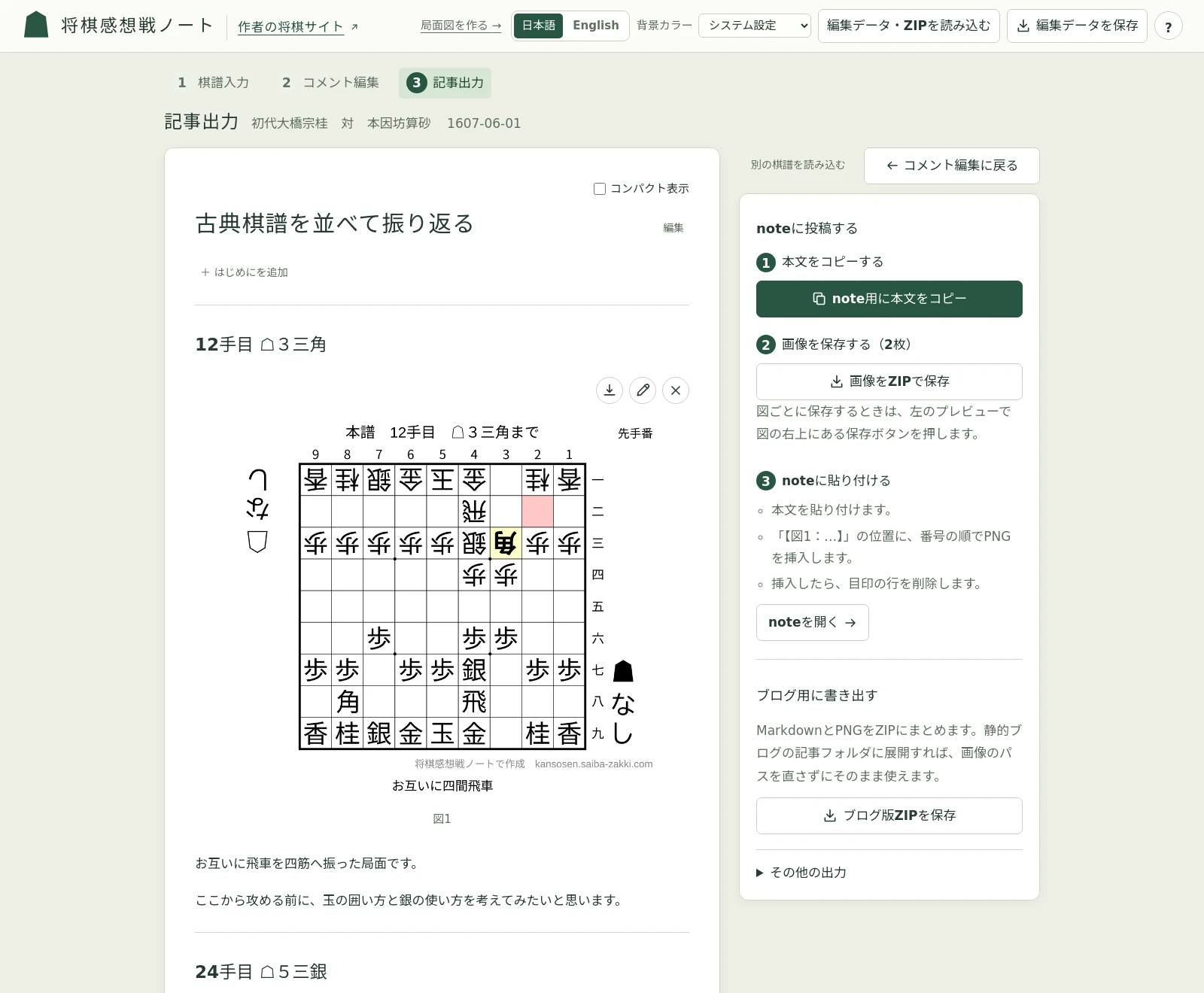Edit the article title
Viewport: 1204px width, 993px height.
point(673,228)
